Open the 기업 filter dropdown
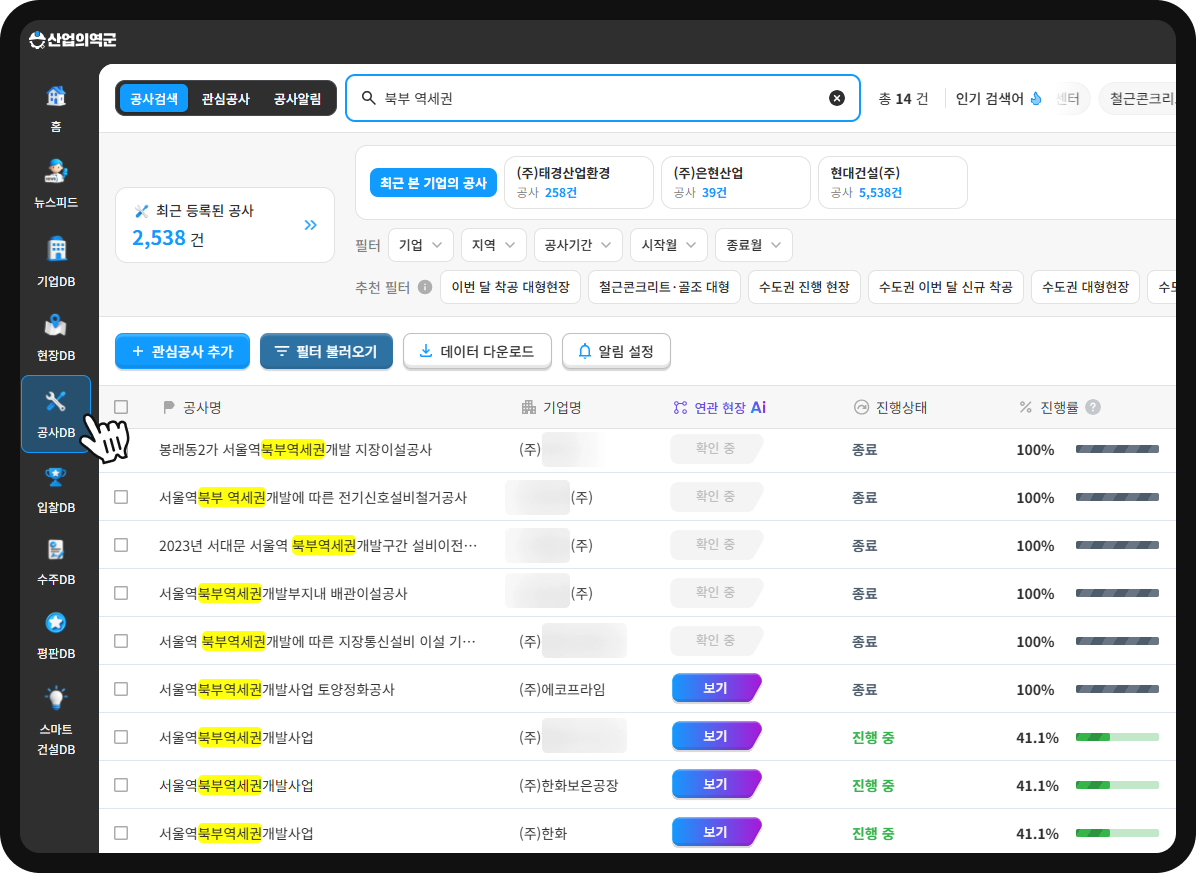This screenshot has height=873, width=1196. 420,246
